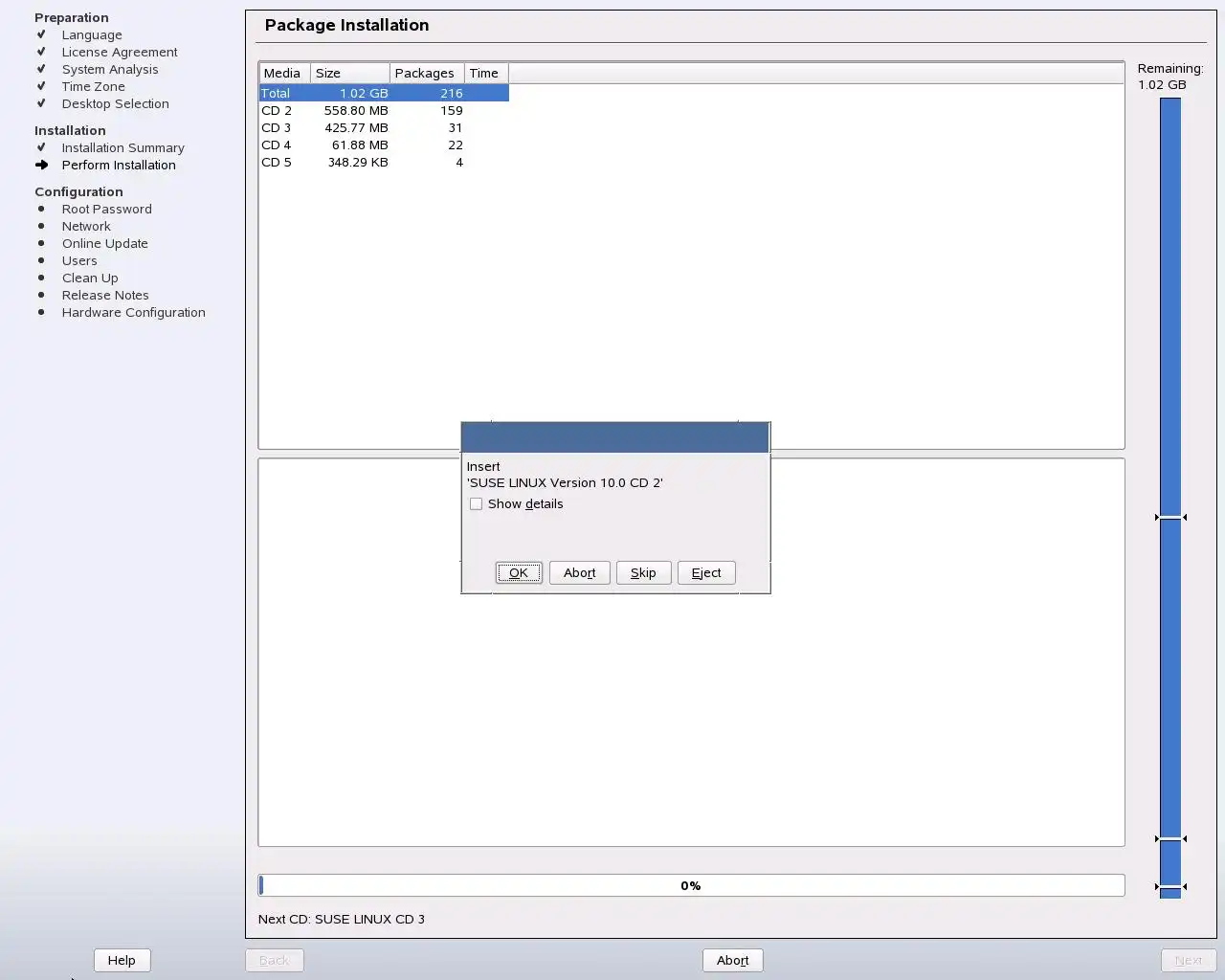Viewport: 1225px width, 980px height.
Task: Click the greyed Next button
Action: pyautogui.click(x=1189, y=960)
